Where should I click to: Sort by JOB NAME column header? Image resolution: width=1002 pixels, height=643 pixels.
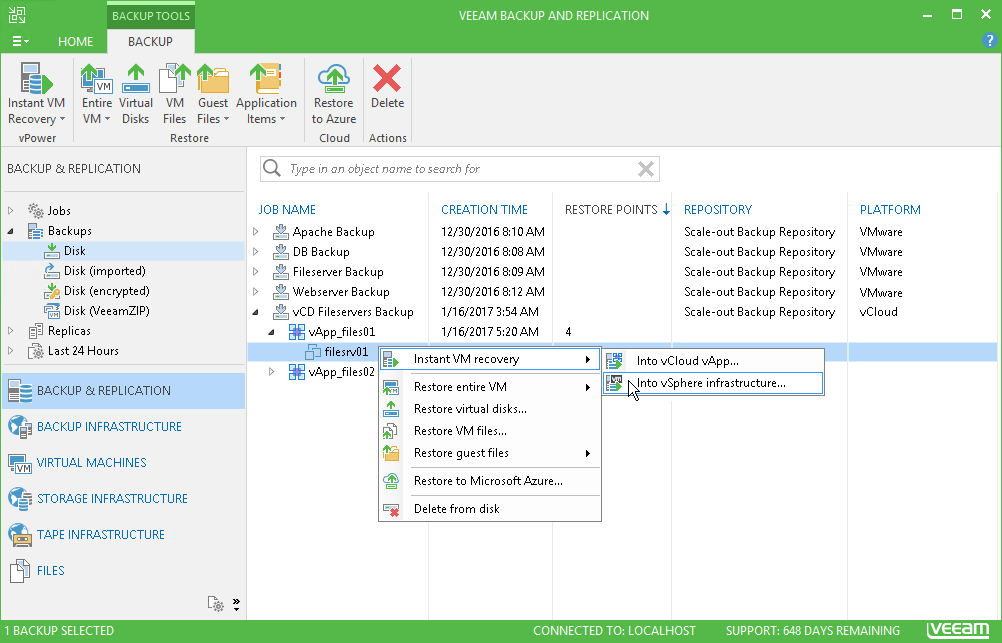[x=287, y=210]
